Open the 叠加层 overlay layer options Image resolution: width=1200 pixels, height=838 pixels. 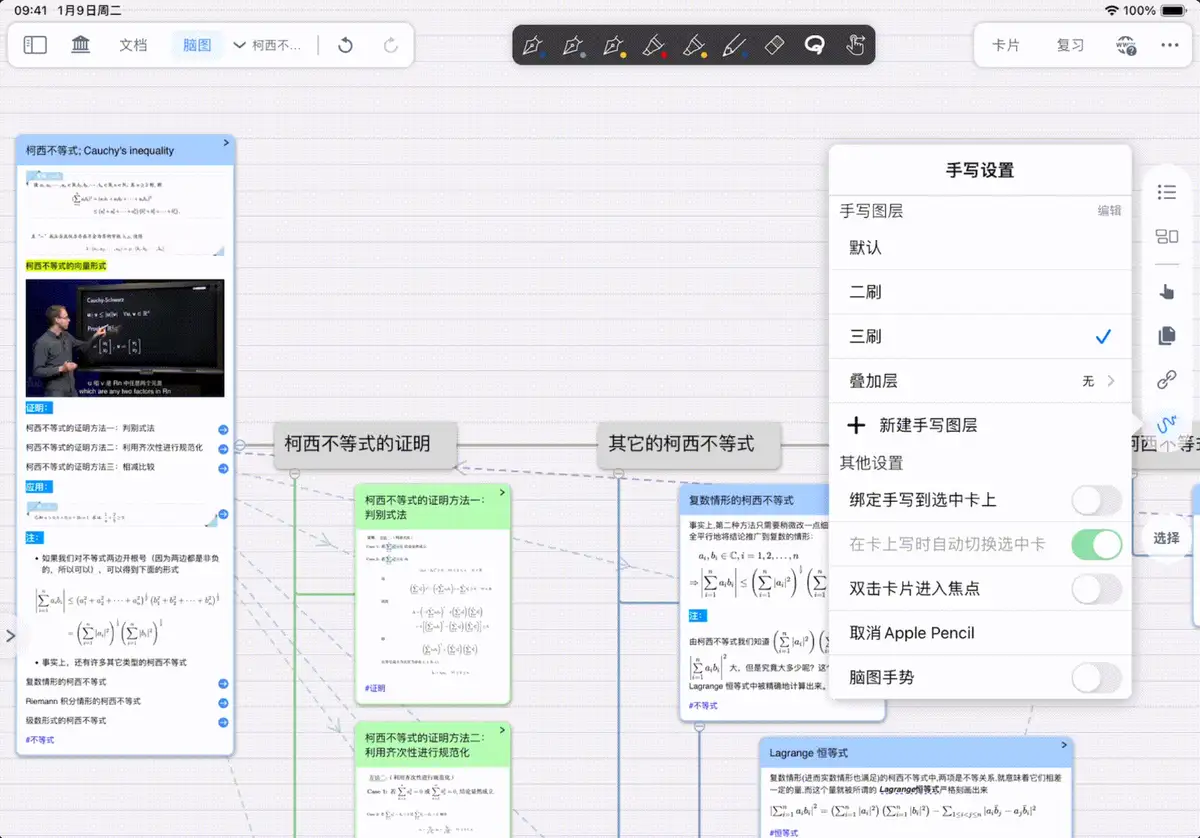coord(981,381)
